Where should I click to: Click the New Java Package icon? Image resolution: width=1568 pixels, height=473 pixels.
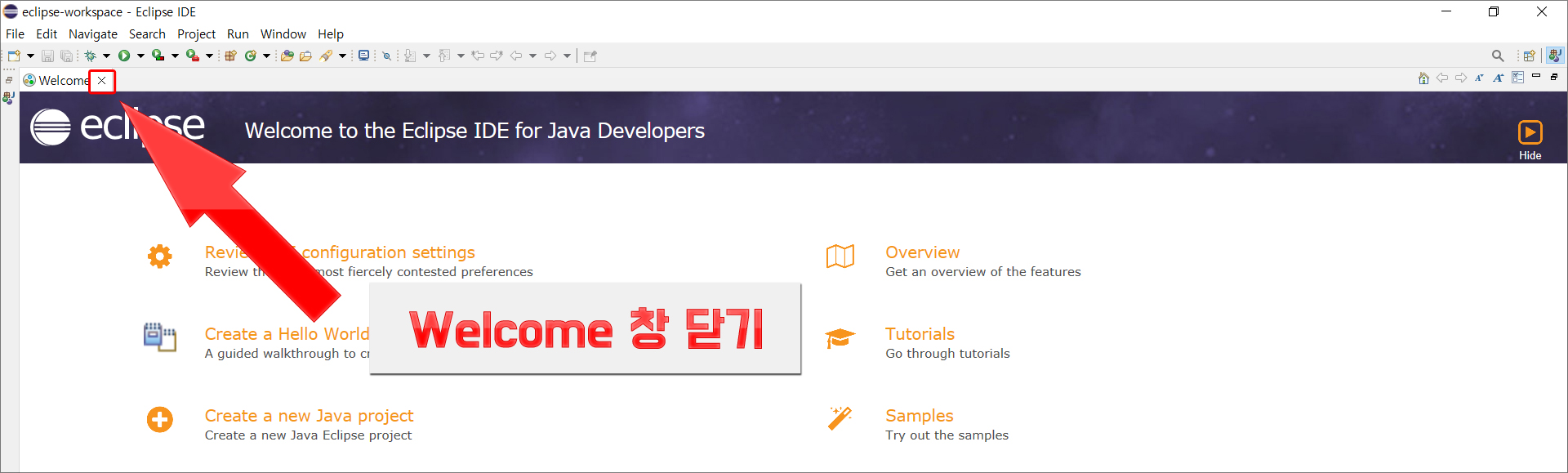click(x=230, y=56)
